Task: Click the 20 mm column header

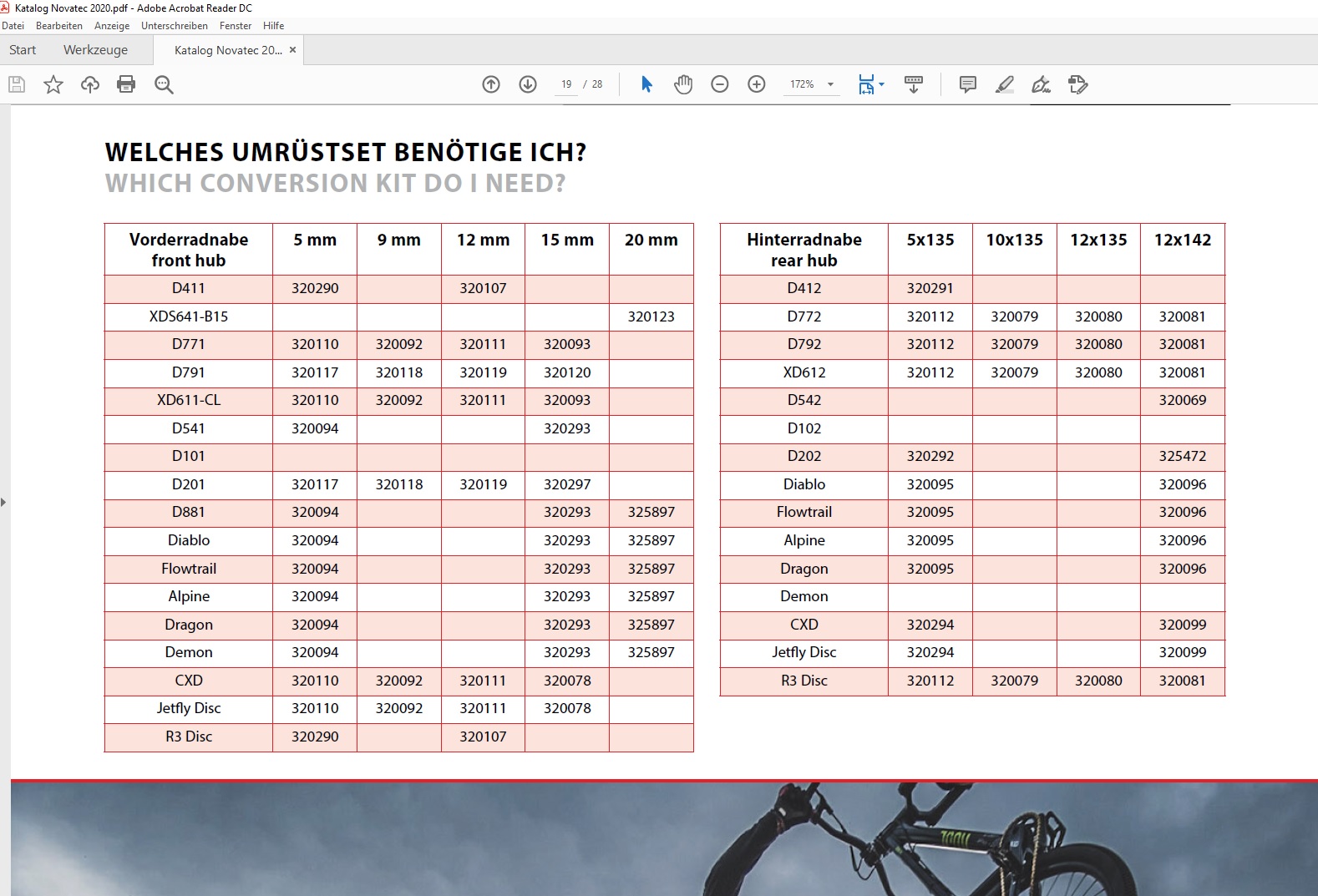Action: click(x=651, y=240)
